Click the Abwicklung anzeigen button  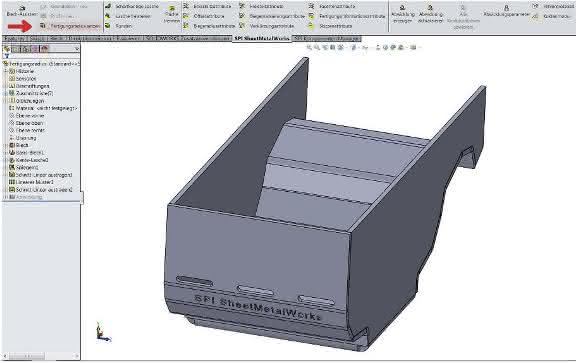coord(402,14)
